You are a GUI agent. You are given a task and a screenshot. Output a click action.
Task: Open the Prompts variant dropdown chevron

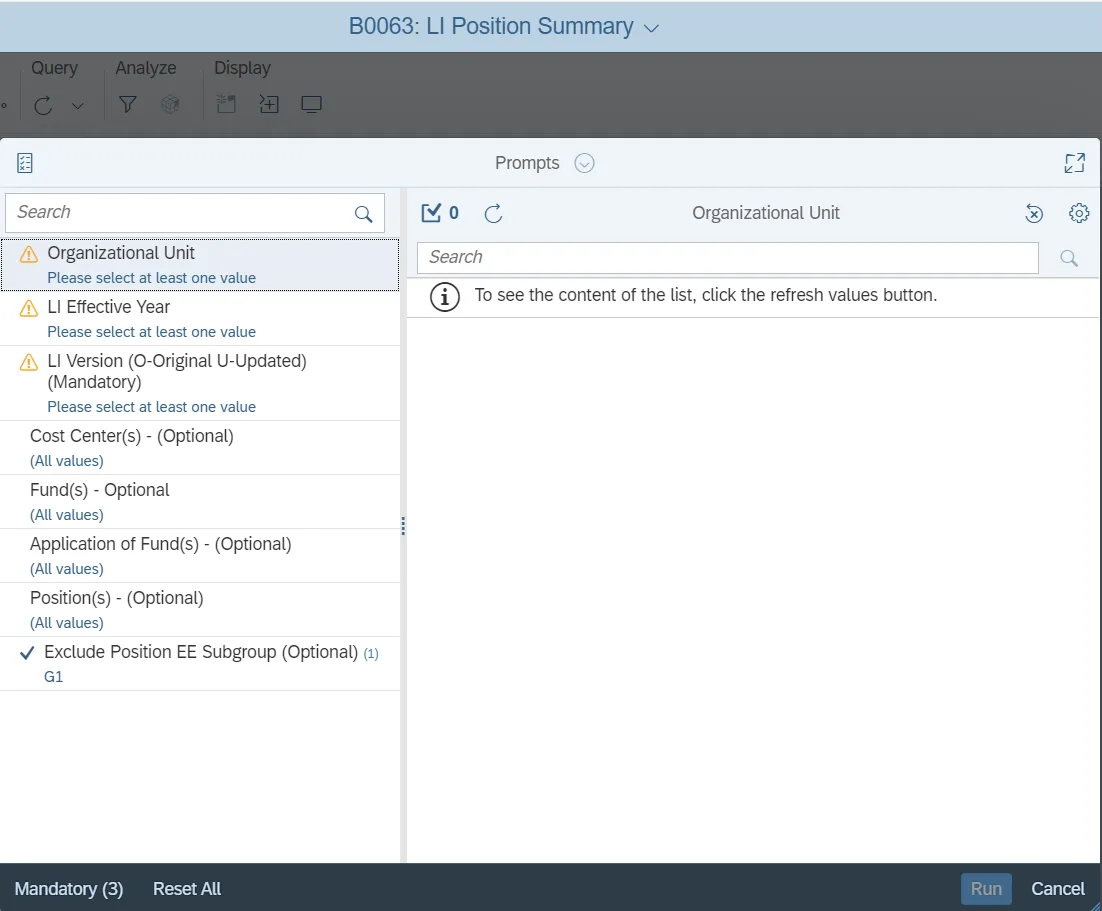[x=585, y=163]
